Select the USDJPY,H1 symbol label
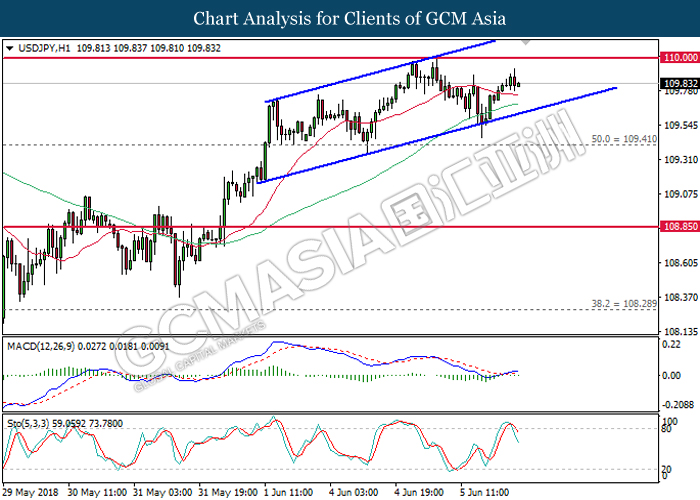Image resolution: width=700 pixels, height=500 pixels. [44, 48]
